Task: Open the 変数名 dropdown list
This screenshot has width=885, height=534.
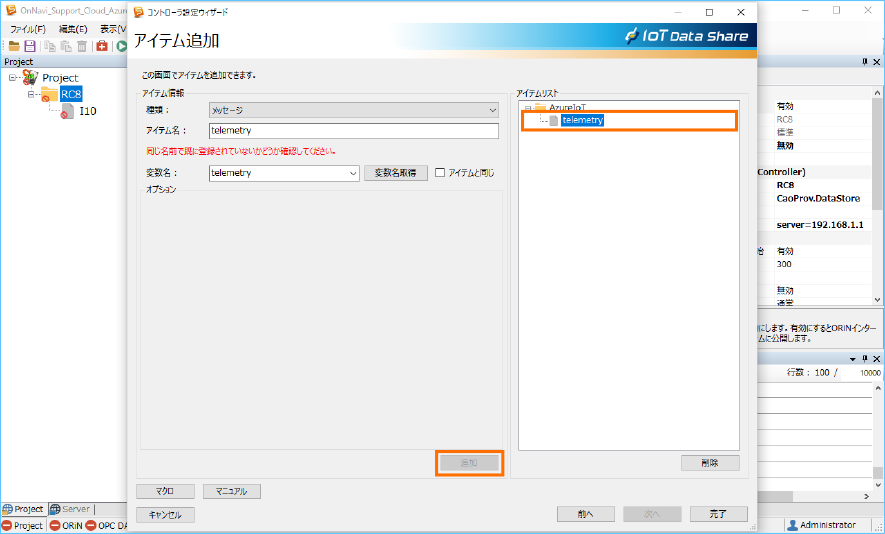Action: point(353,173)
